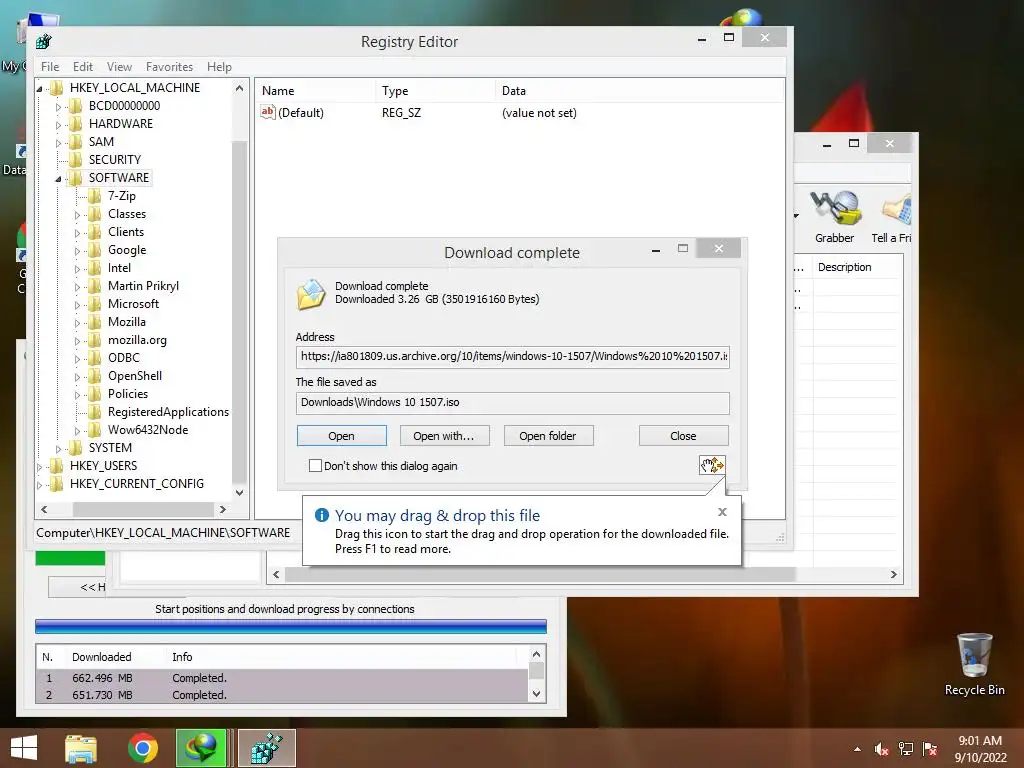Collapse the HKEY_LOCAL_MACHINE tree node
This screenshot has height=768, width=1024.
[40, 88]
